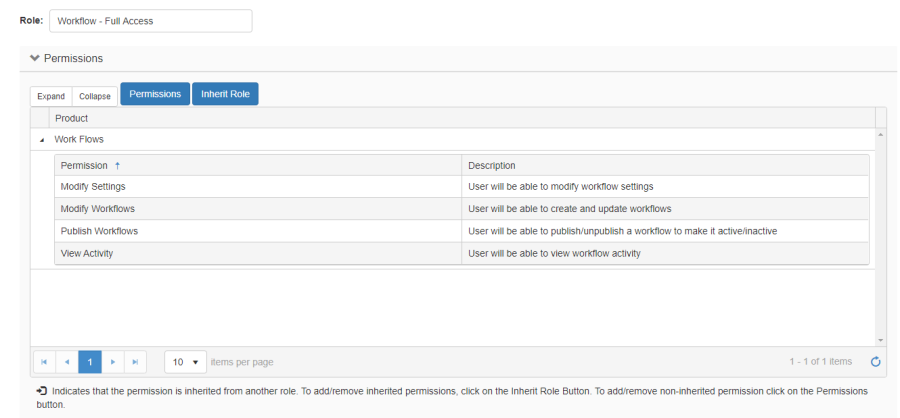Go to last page of permissions grid
Image resolution: width=900 pixels, height=418 pixels.
click(x=136, y=361)
